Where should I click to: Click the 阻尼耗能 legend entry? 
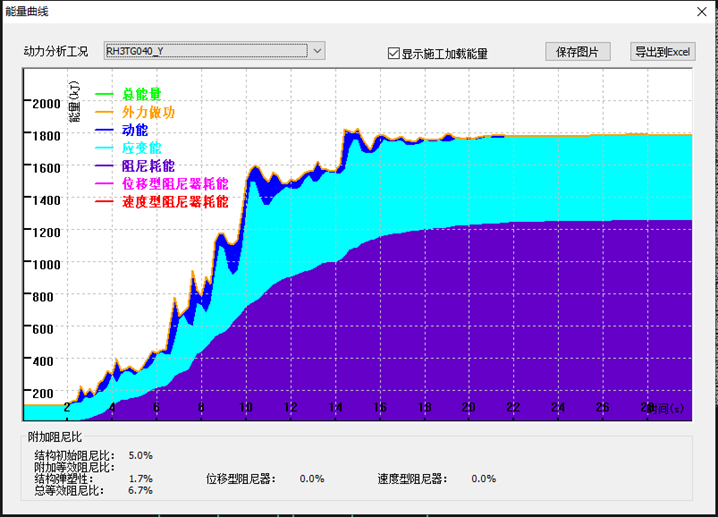(148, 166)
